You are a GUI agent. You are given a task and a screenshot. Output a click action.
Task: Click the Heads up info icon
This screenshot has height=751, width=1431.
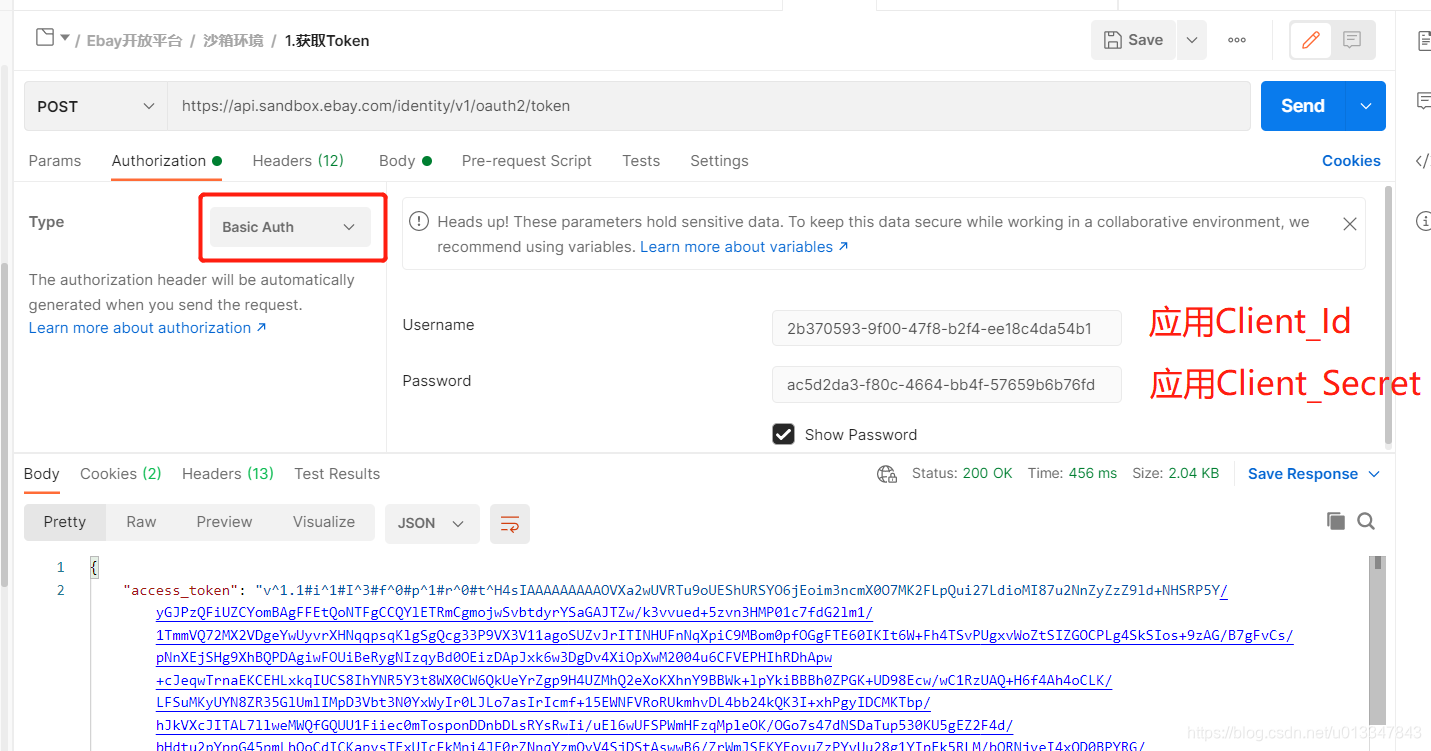419,222
